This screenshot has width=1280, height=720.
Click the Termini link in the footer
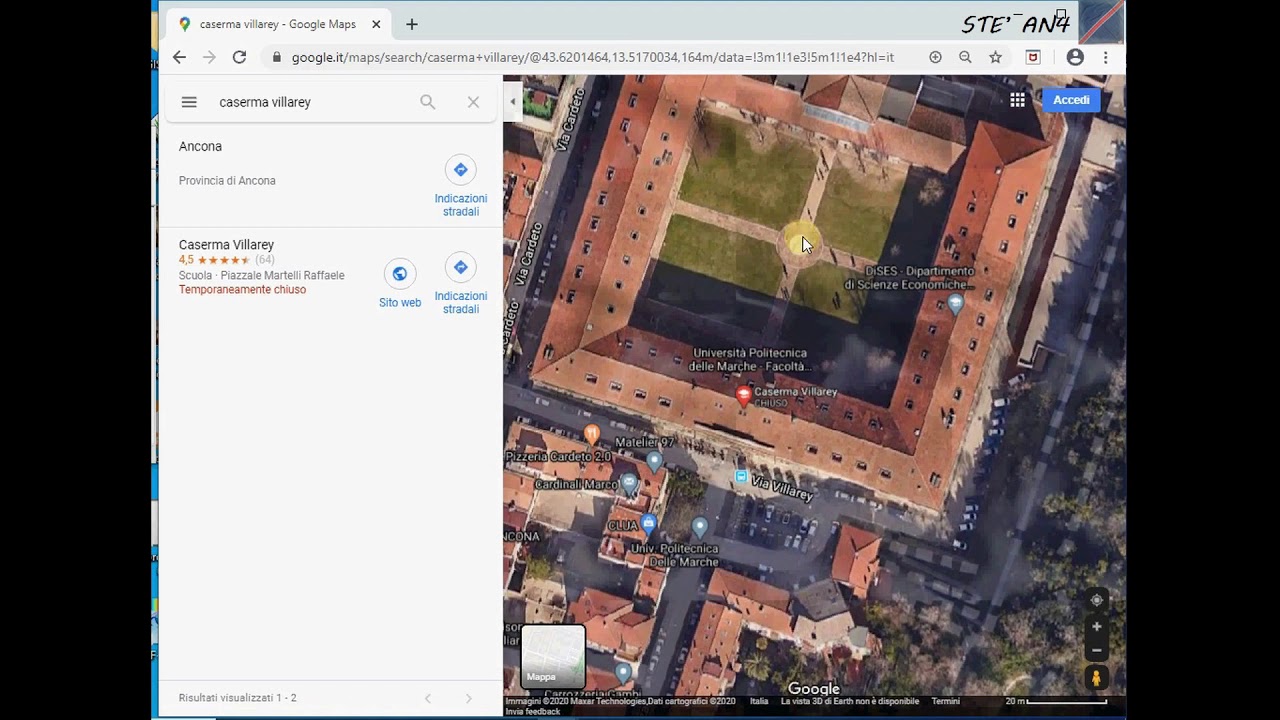(x=945, y=702)
